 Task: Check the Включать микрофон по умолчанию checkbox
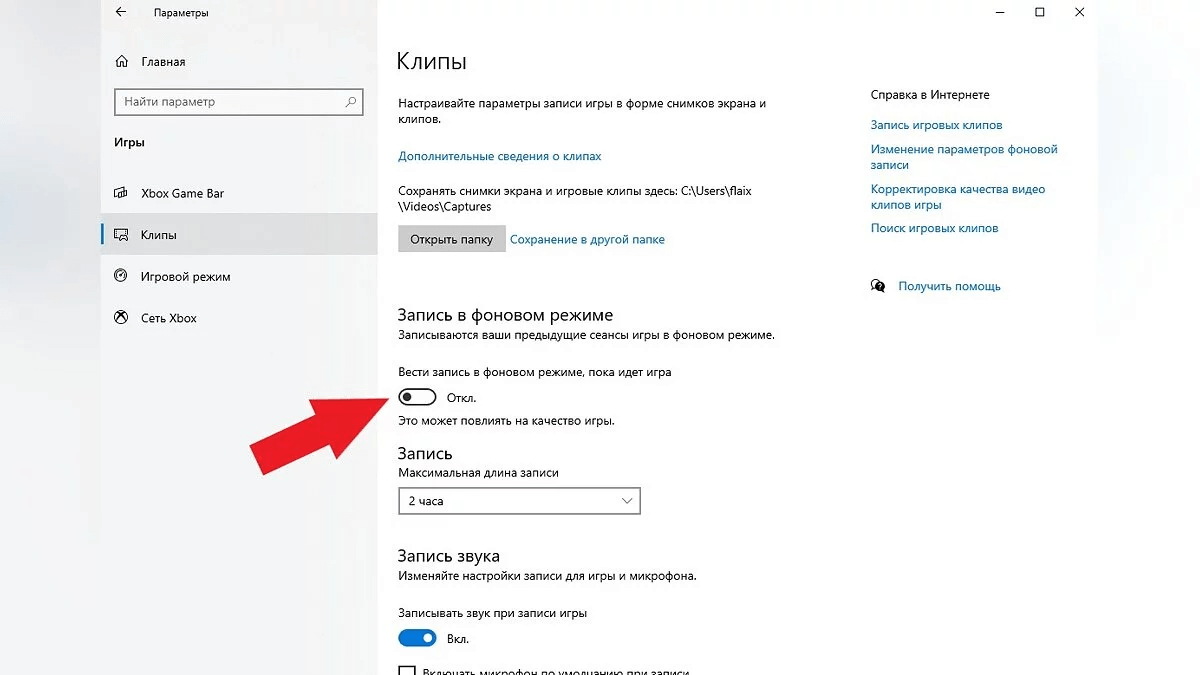coord(406,671)
